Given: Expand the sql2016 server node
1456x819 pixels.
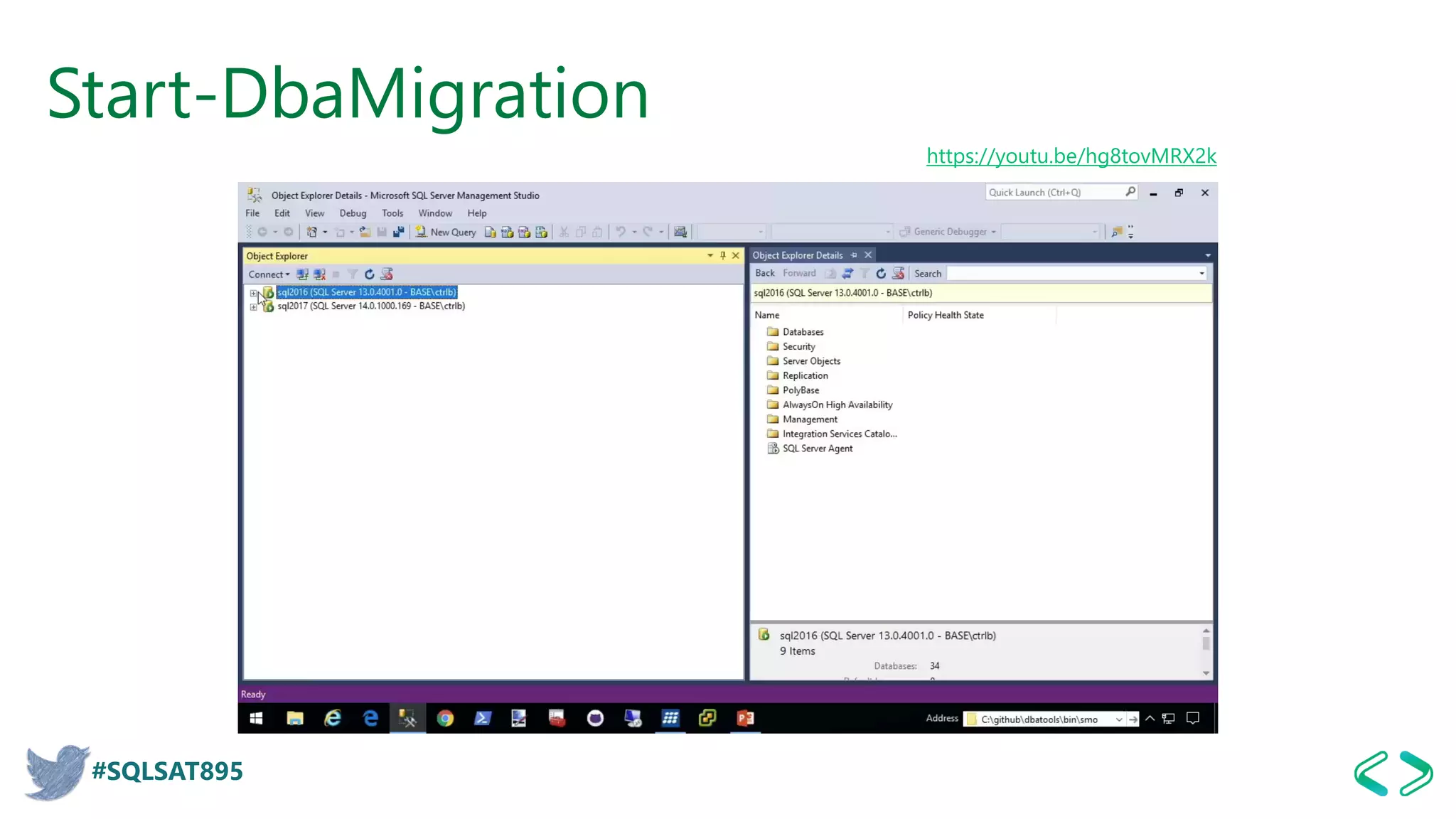Looking at the screenshot, I should point(253,293).
